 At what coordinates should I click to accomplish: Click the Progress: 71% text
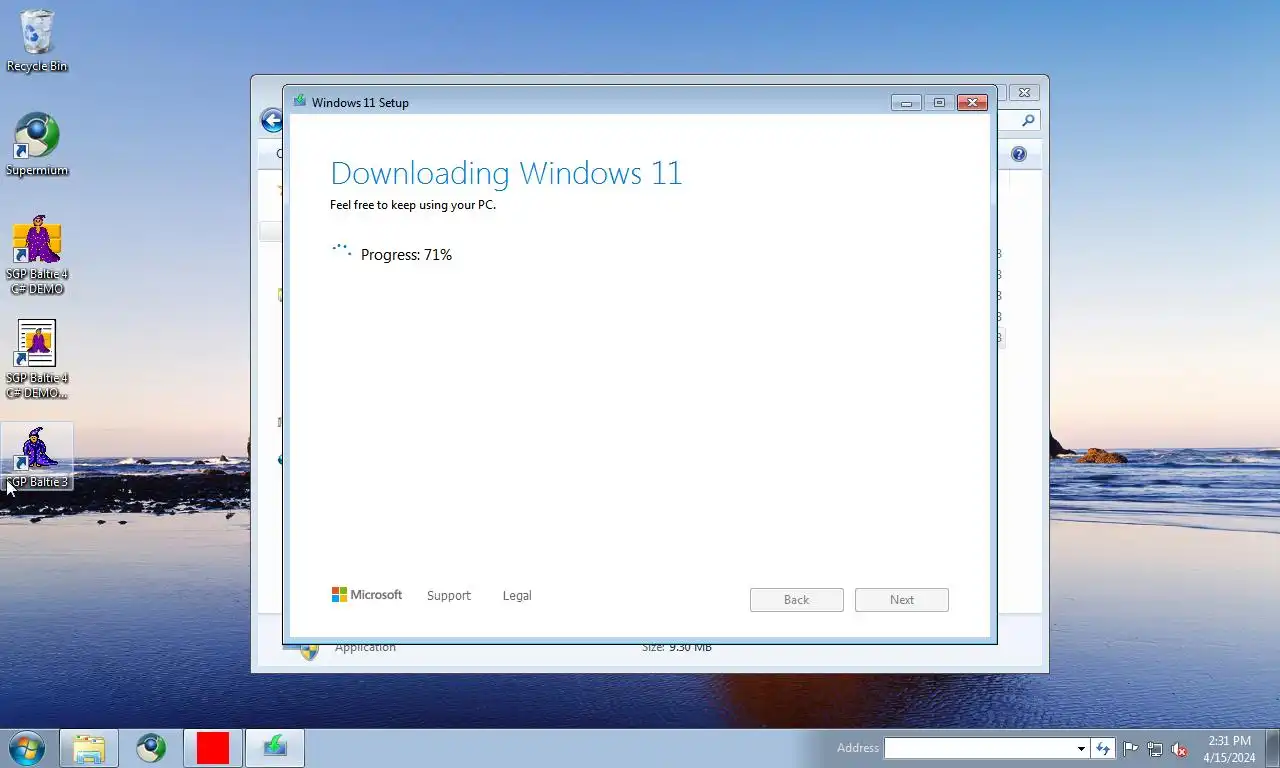[x=406, y=255]
